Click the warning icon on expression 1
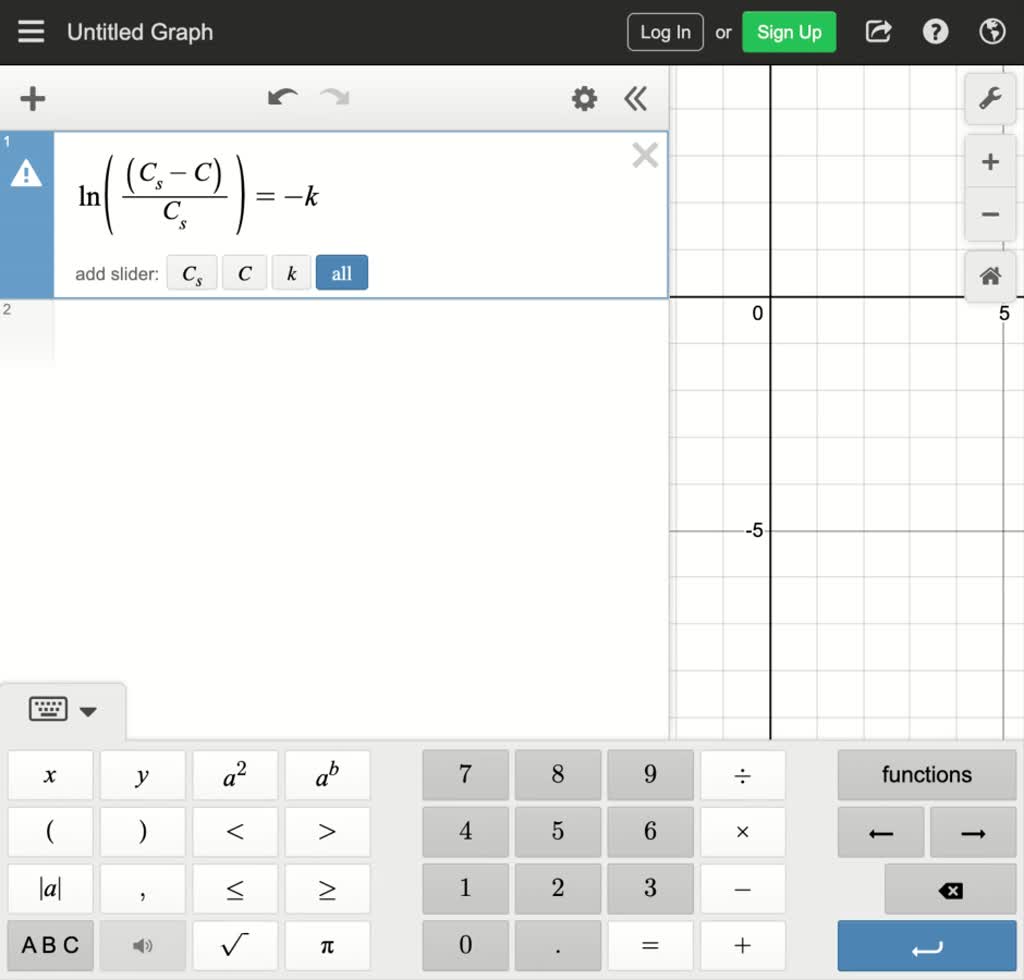This screenshot has width=1024, height=980. click(x=26, y=175)
